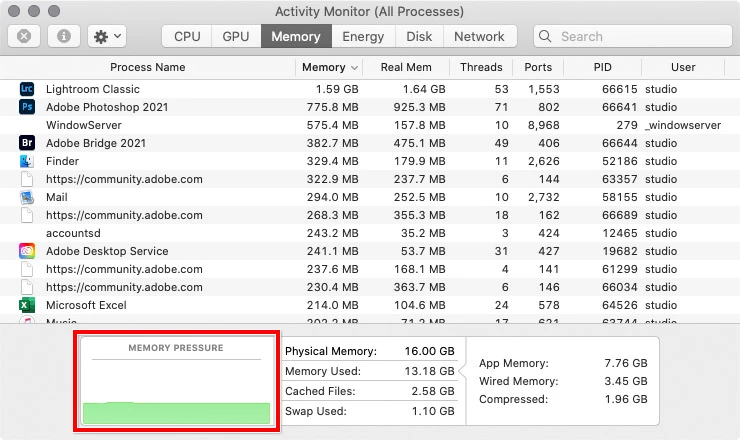The width and height of the screenshot is (740, 440).
Task: Toggle sort order on Memory column
Action: [330, 67]
